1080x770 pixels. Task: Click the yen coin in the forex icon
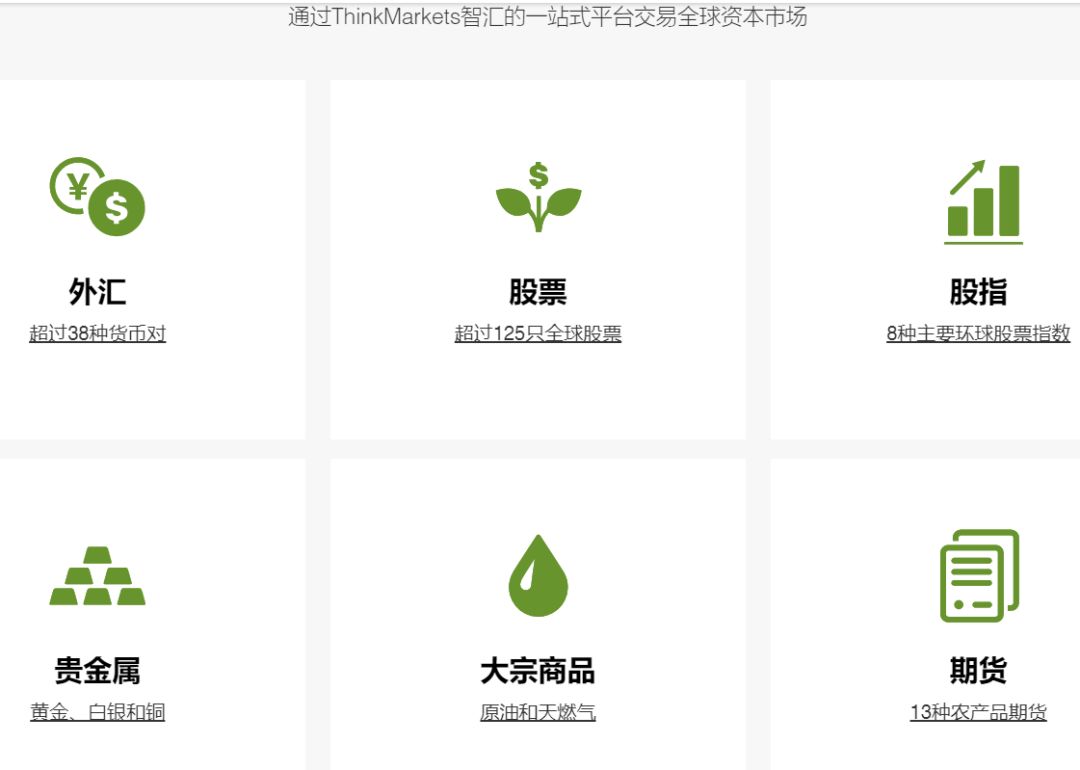[x=74, y=184]
